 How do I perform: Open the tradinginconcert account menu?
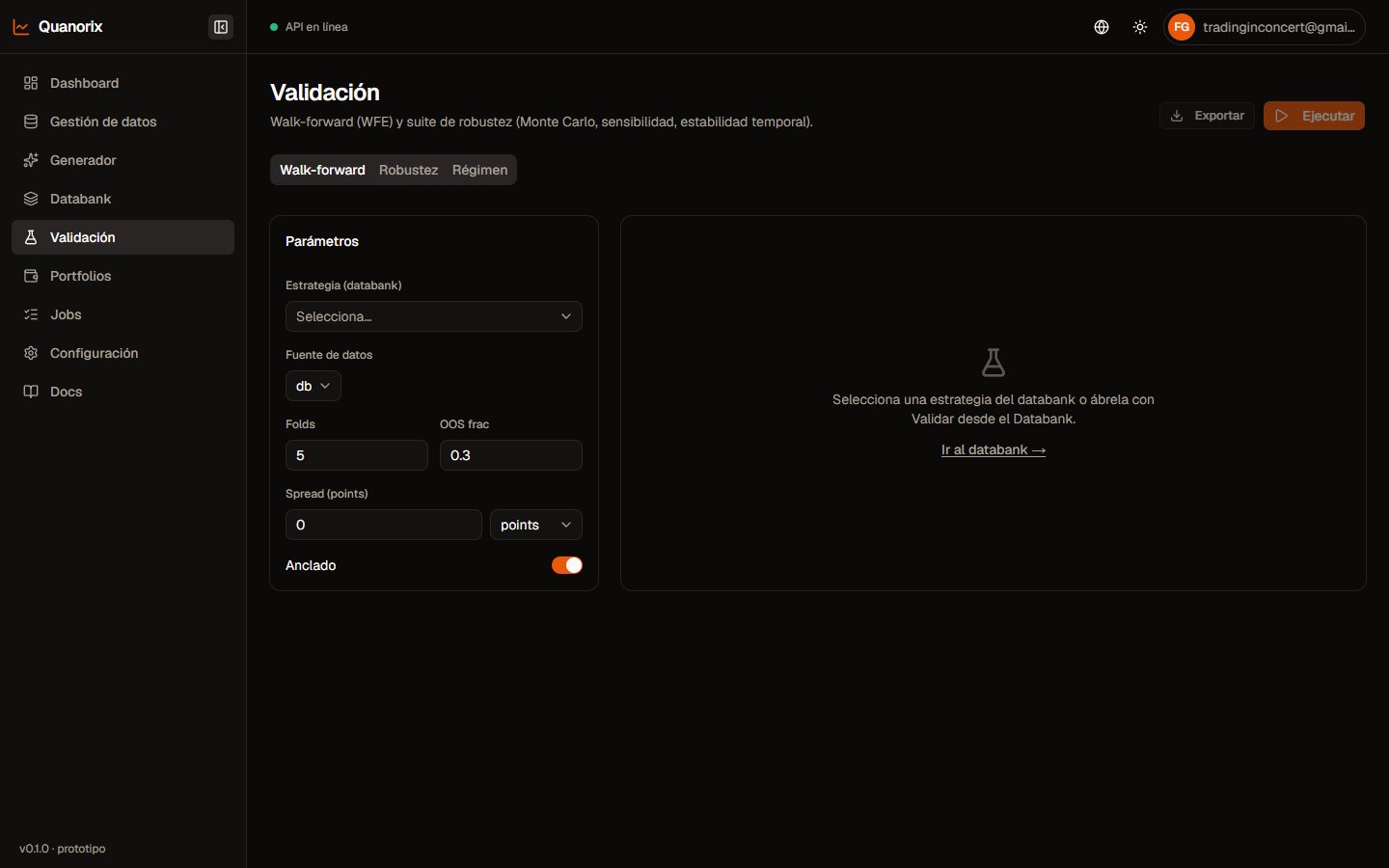[x=1265, y=27]
